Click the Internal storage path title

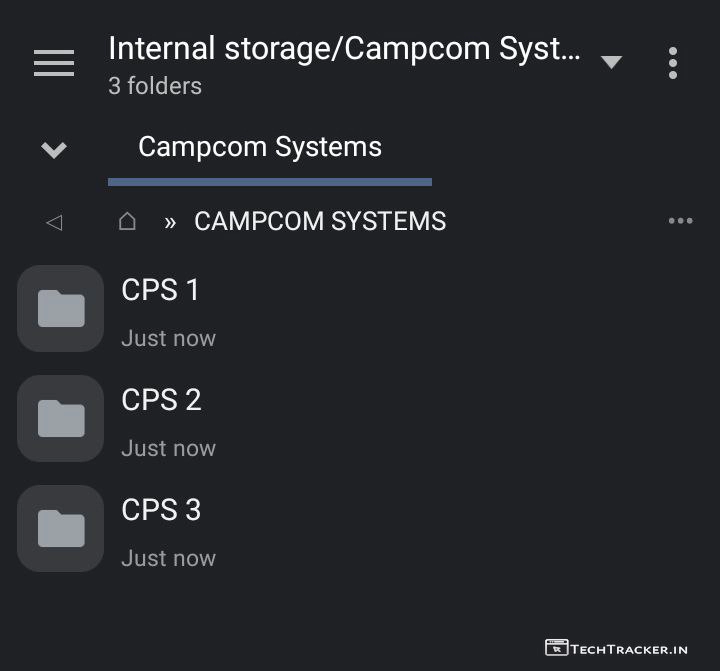click(x=343, y=48)
